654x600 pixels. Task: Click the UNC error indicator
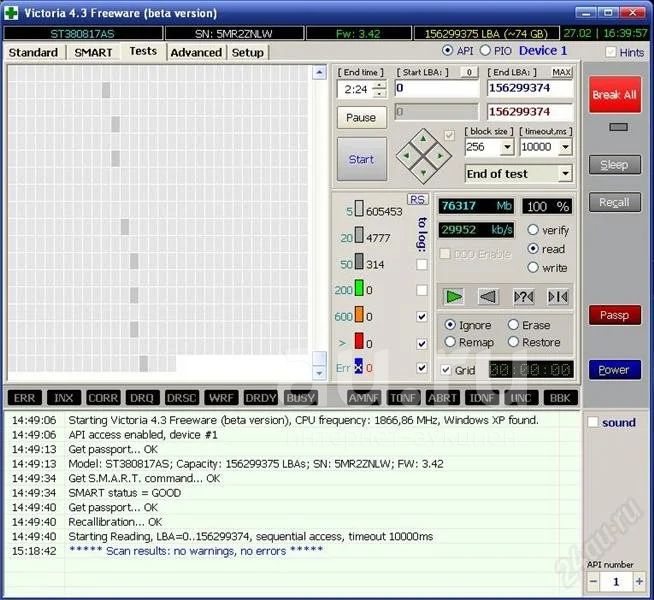click(521, 398)
